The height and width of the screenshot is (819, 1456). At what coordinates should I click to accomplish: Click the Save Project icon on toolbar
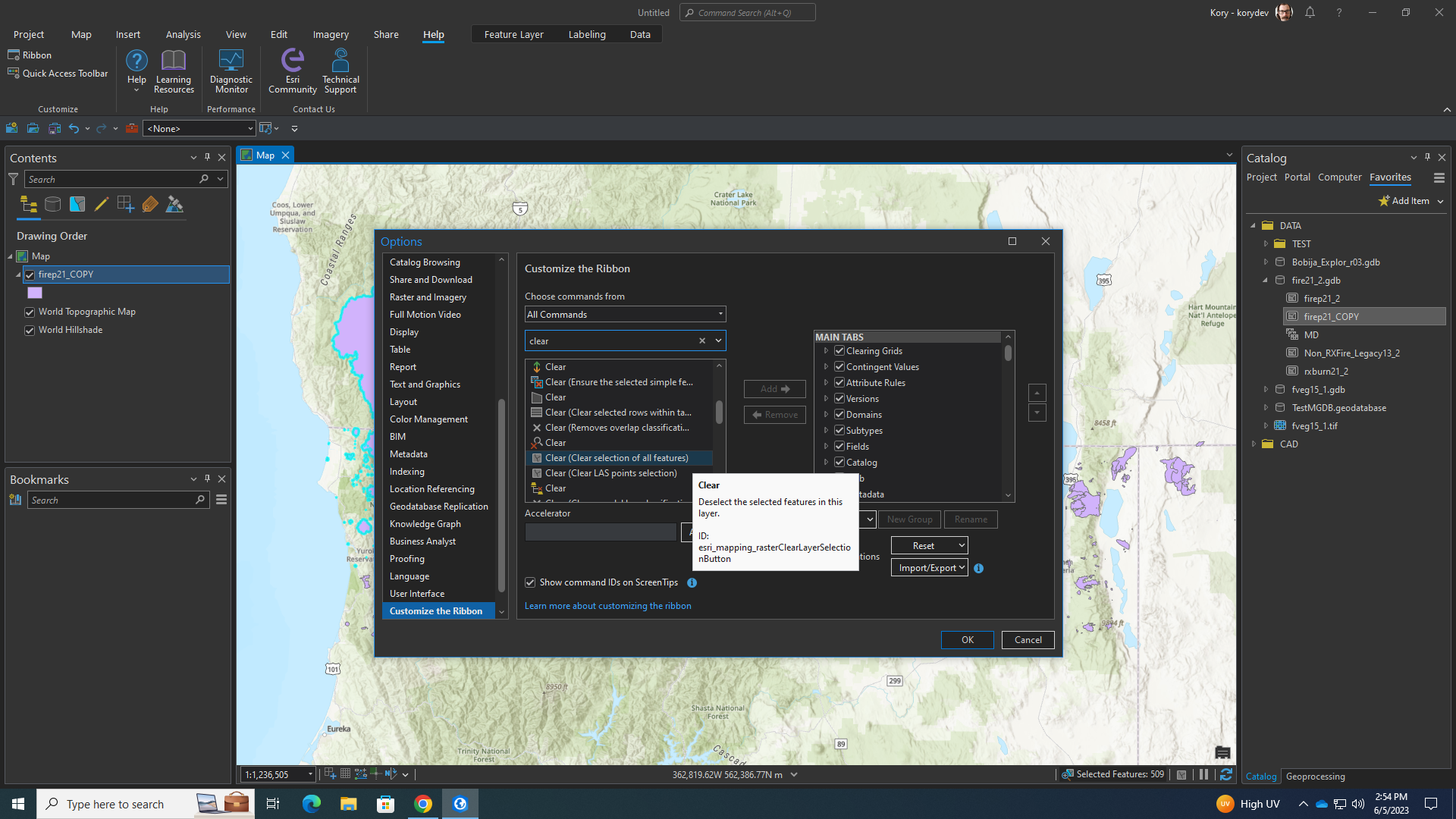tap(55, 128)
